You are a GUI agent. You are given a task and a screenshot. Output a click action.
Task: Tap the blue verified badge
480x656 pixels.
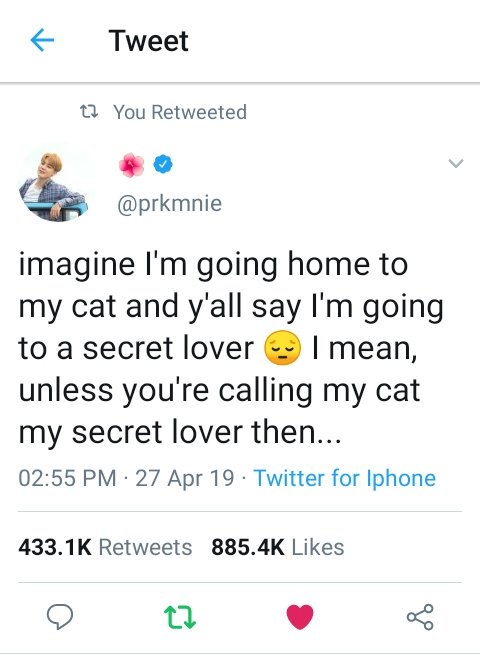(163, 164)
